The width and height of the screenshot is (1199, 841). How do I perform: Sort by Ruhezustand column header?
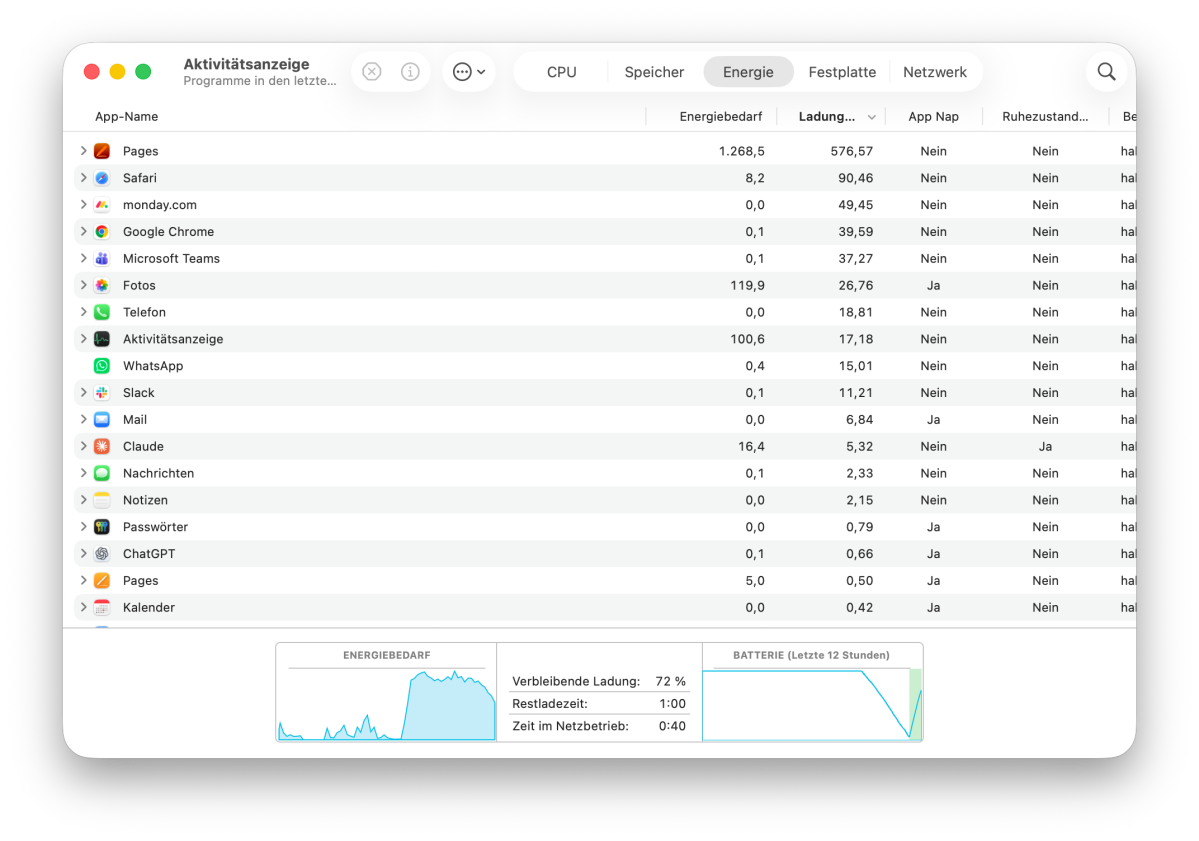[1045, 116]
